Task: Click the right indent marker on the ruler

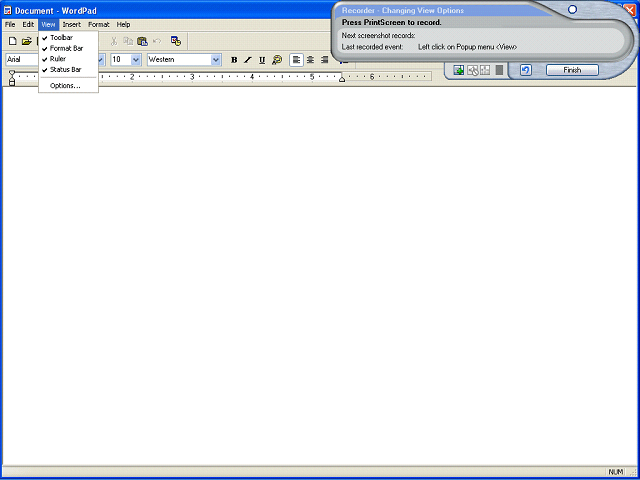Action: [x=342, y=79]
